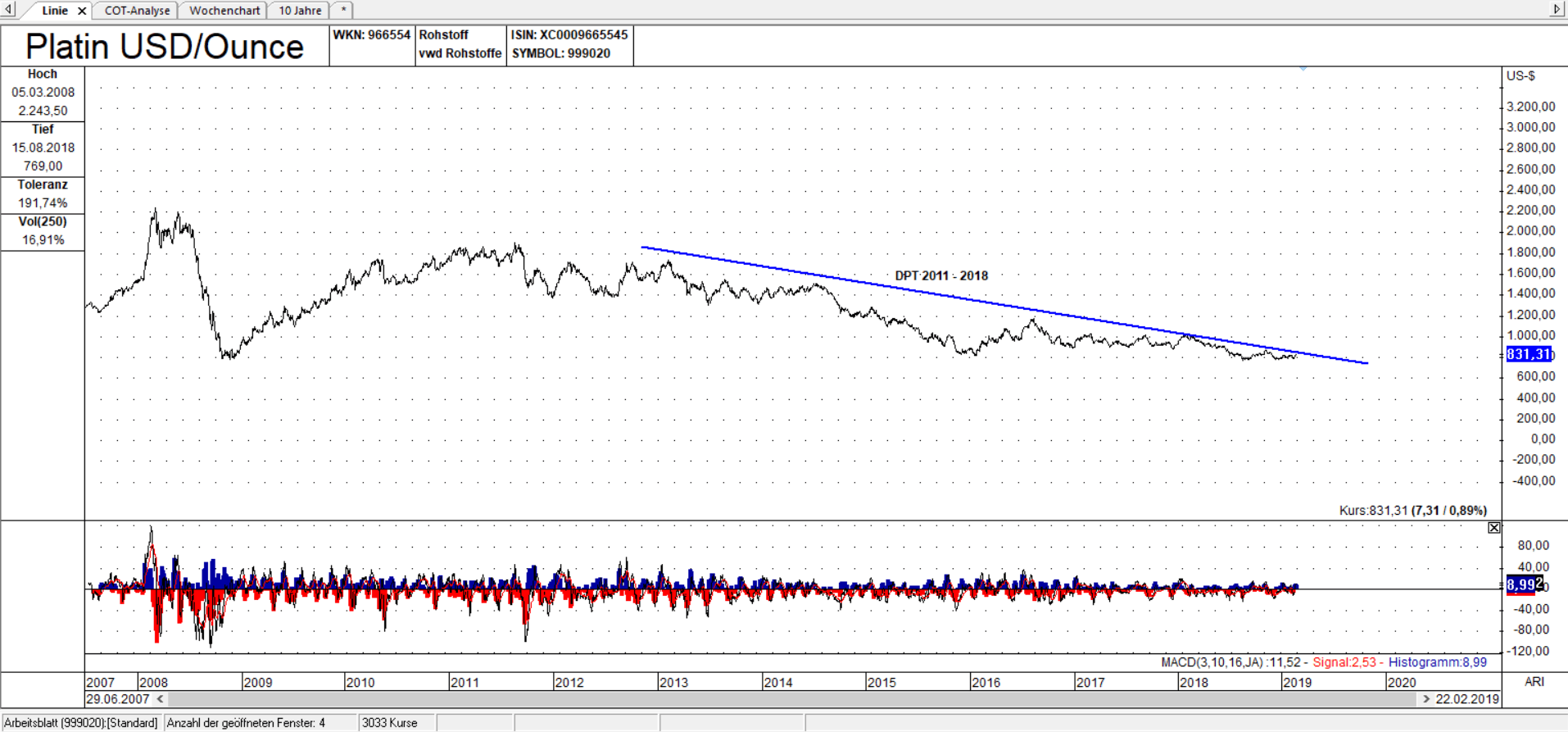Click the ARI scale mode label
Viewport: 1568px width, 732px height.
(1534, 681)
